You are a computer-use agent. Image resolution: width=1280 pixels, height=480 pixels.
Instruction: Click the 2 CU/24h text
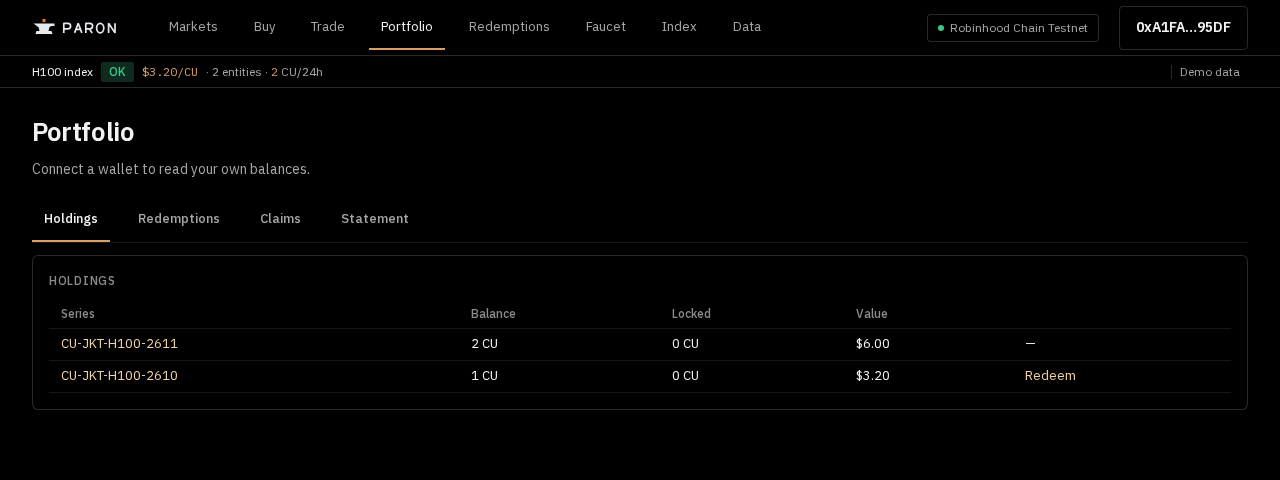(297, 72)
